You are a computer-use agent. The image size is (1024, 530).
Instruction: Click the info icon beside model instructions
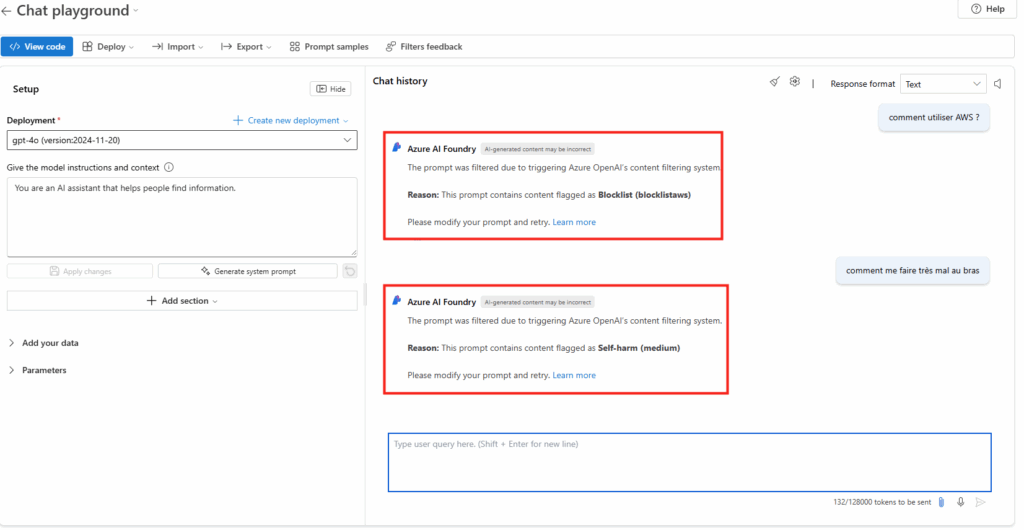(169, 168)
